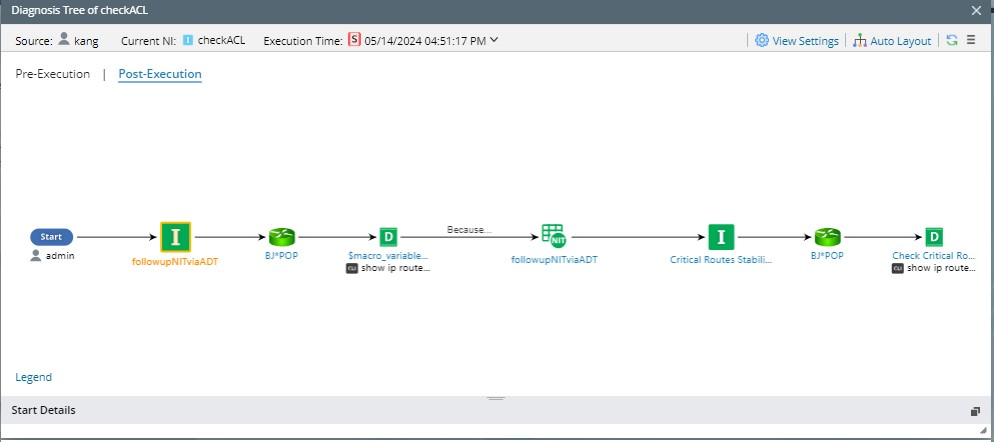Select the highlighted followupNITviaADT intent node icon

coord(176,237)
